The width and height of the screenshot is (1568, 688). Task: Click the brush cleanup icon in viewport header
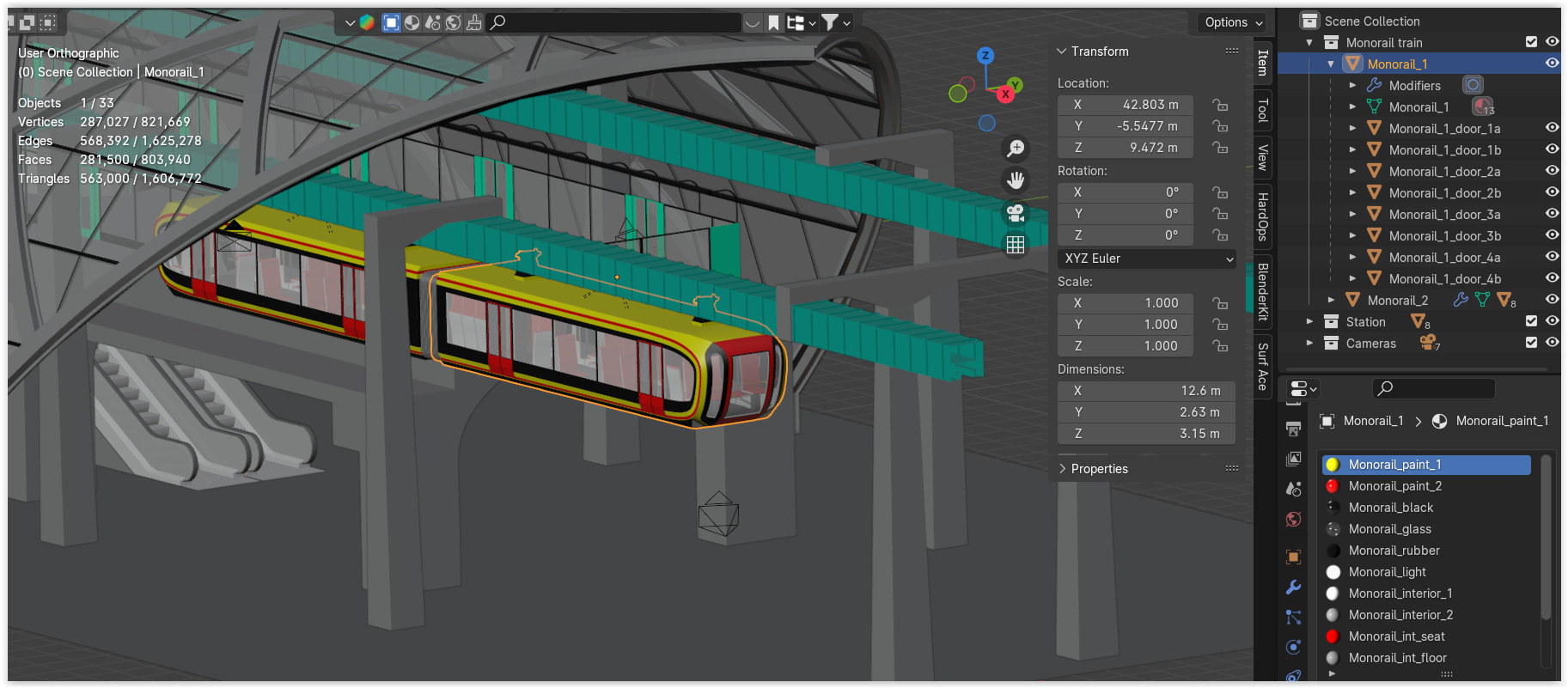click(473, 22)
